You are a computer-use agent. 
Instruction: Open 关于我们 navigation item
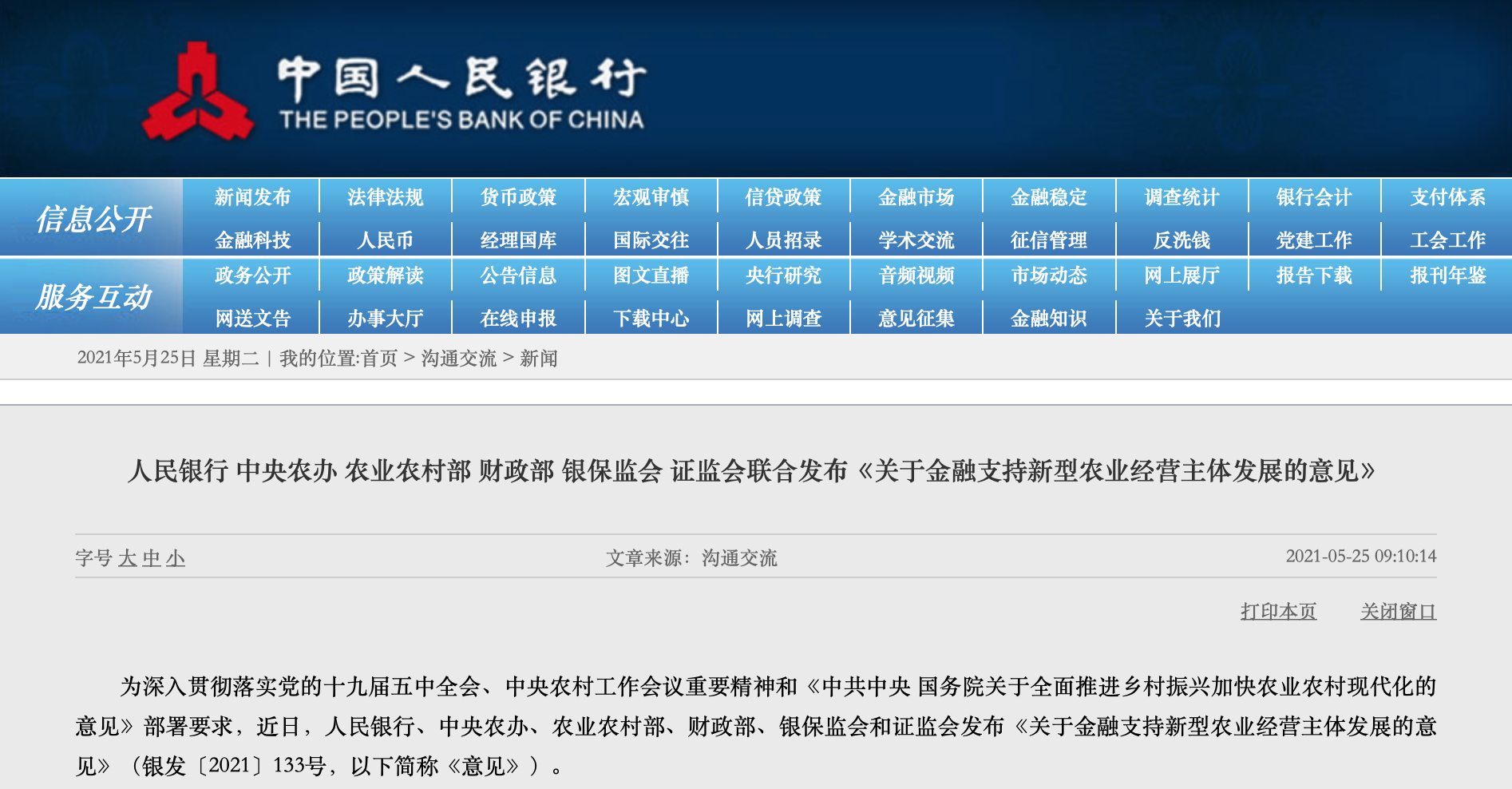coord(1181,318)
